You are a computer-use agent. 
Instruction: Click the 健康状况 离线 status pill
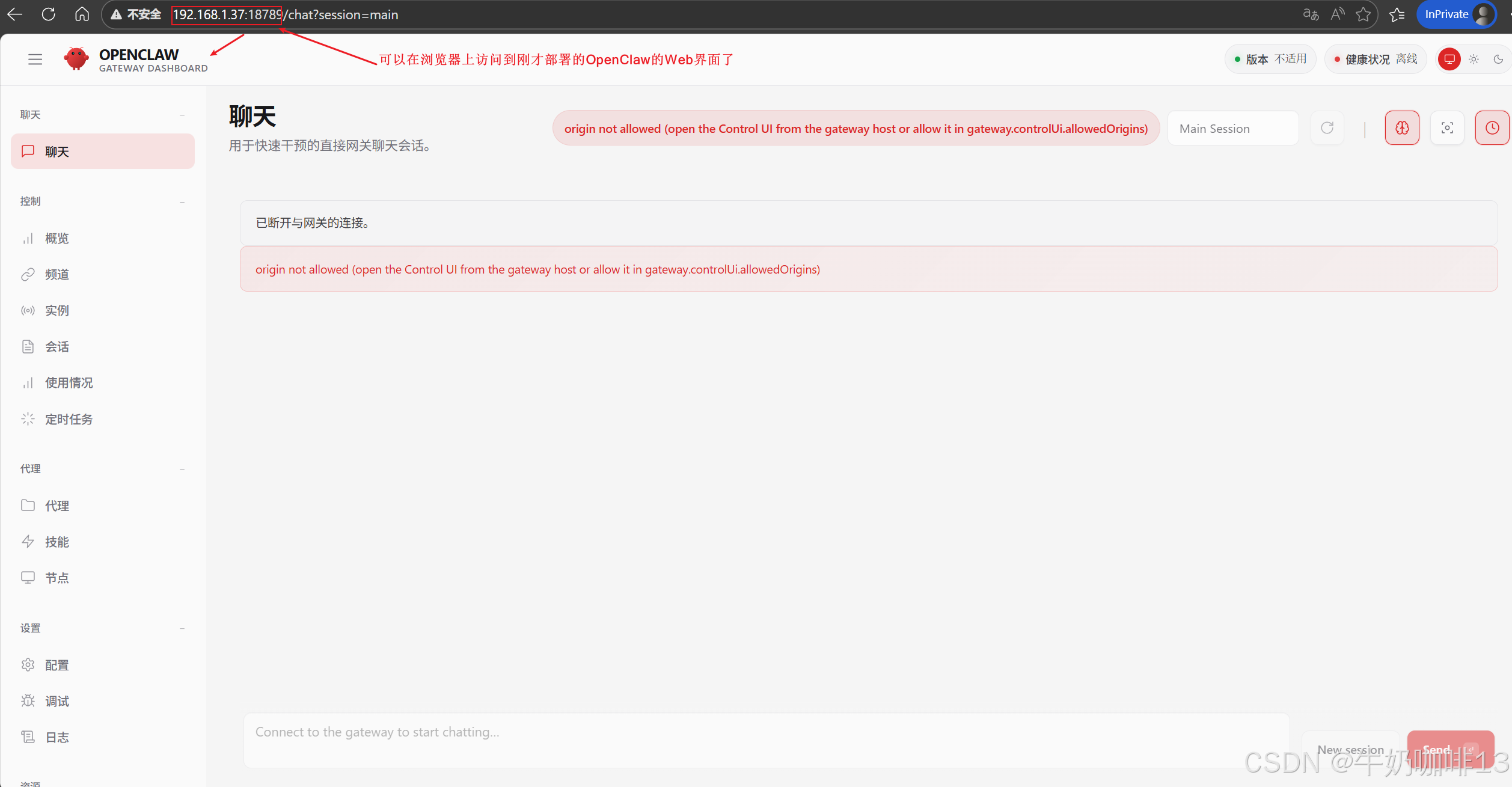pyautogui.click(x=1375, y=59)
